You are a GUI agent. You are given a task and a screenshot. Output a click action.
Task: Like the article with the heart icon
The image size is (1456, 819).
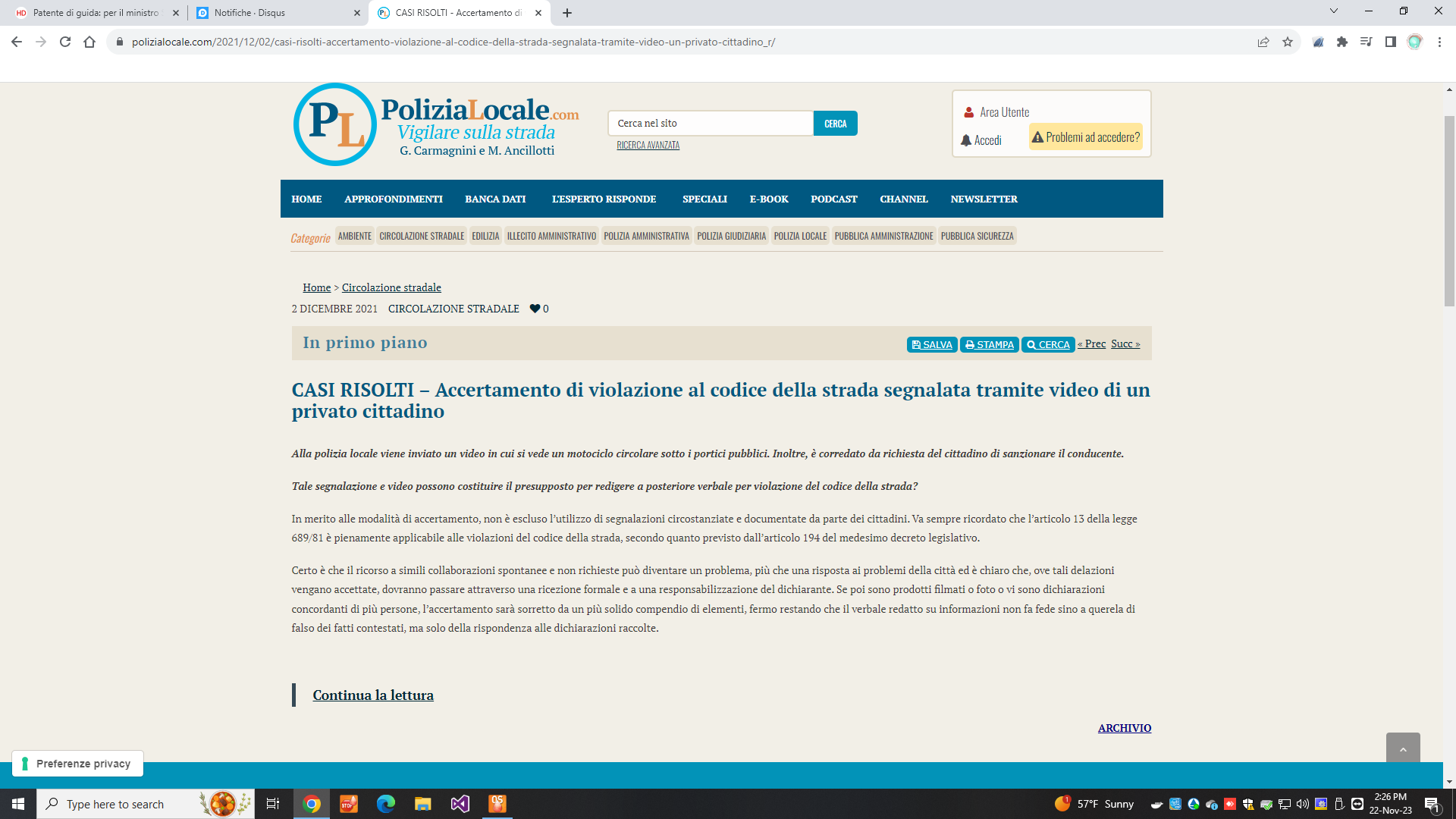pyautogui.click(x=535, y=309)
